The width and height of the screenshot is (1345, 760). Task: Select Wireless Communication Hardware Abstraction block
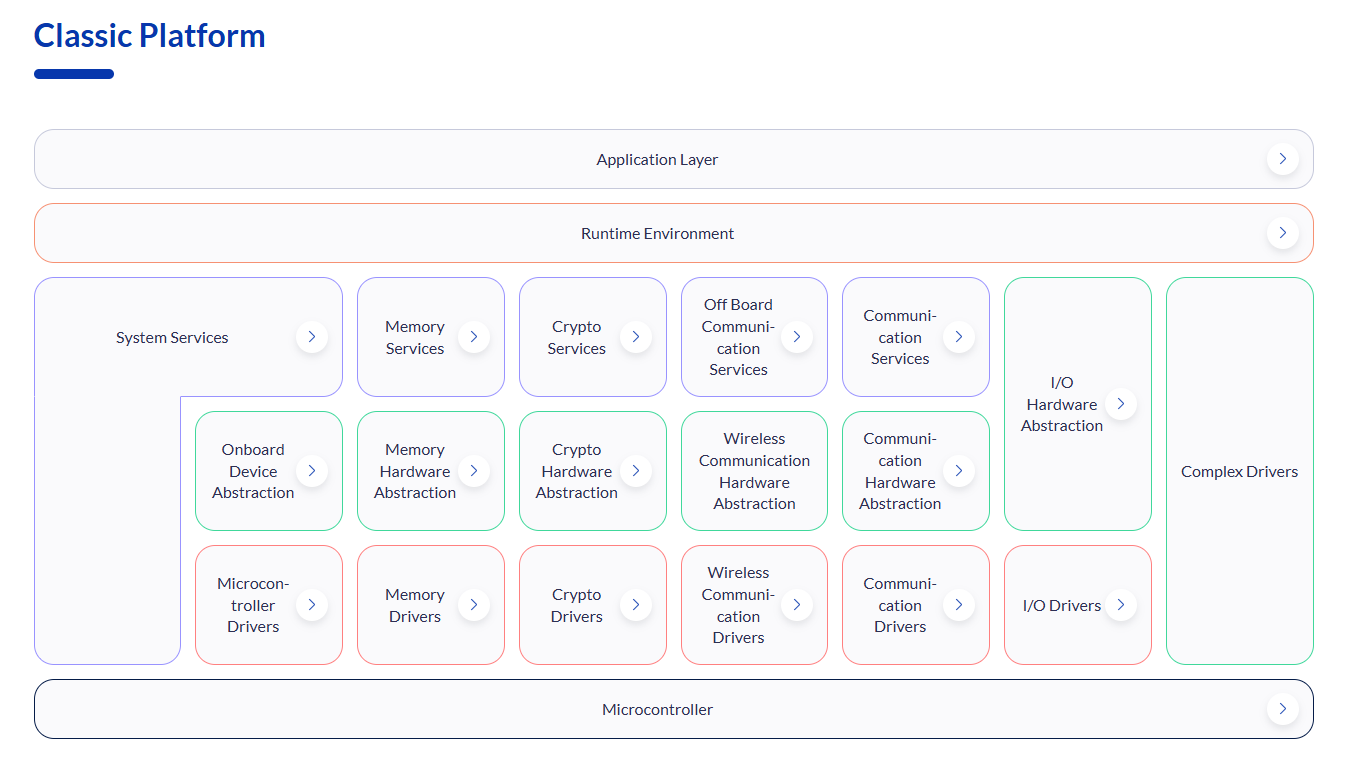(x=754, y=471)
